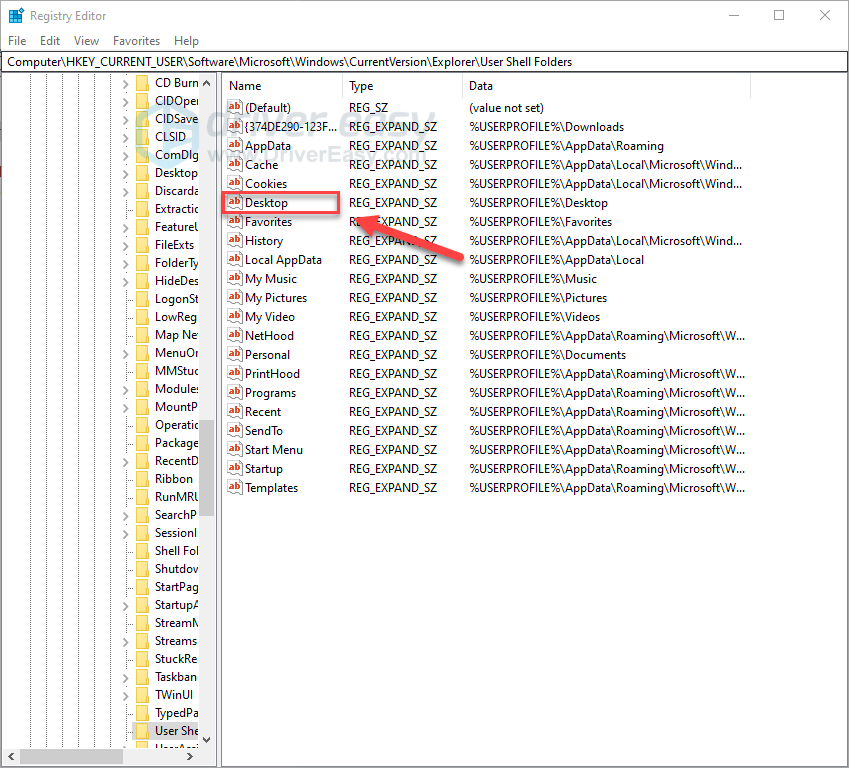Click the tree pane scroll-up arrow
849x768 pixels.
pos(206,83)
